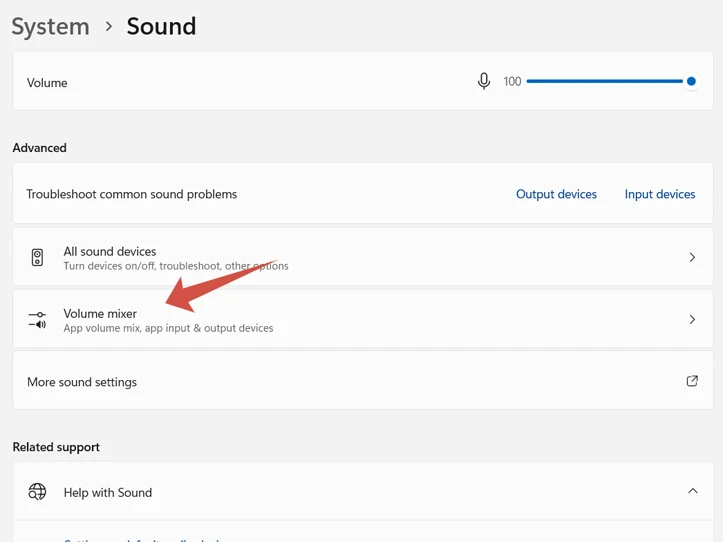Select the All sound devices title
This screenshot has width=723, height=542.
pos(110,251)
